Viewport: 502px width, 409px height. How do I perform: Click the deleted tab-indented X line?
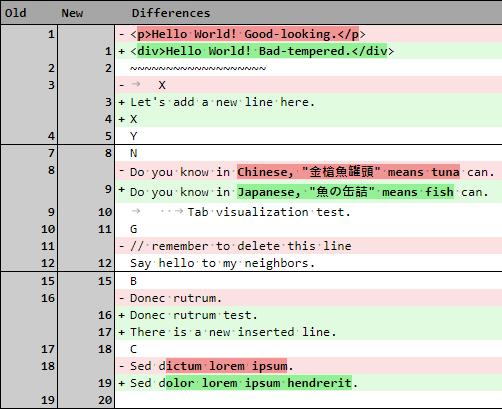(x=309, y=85)
